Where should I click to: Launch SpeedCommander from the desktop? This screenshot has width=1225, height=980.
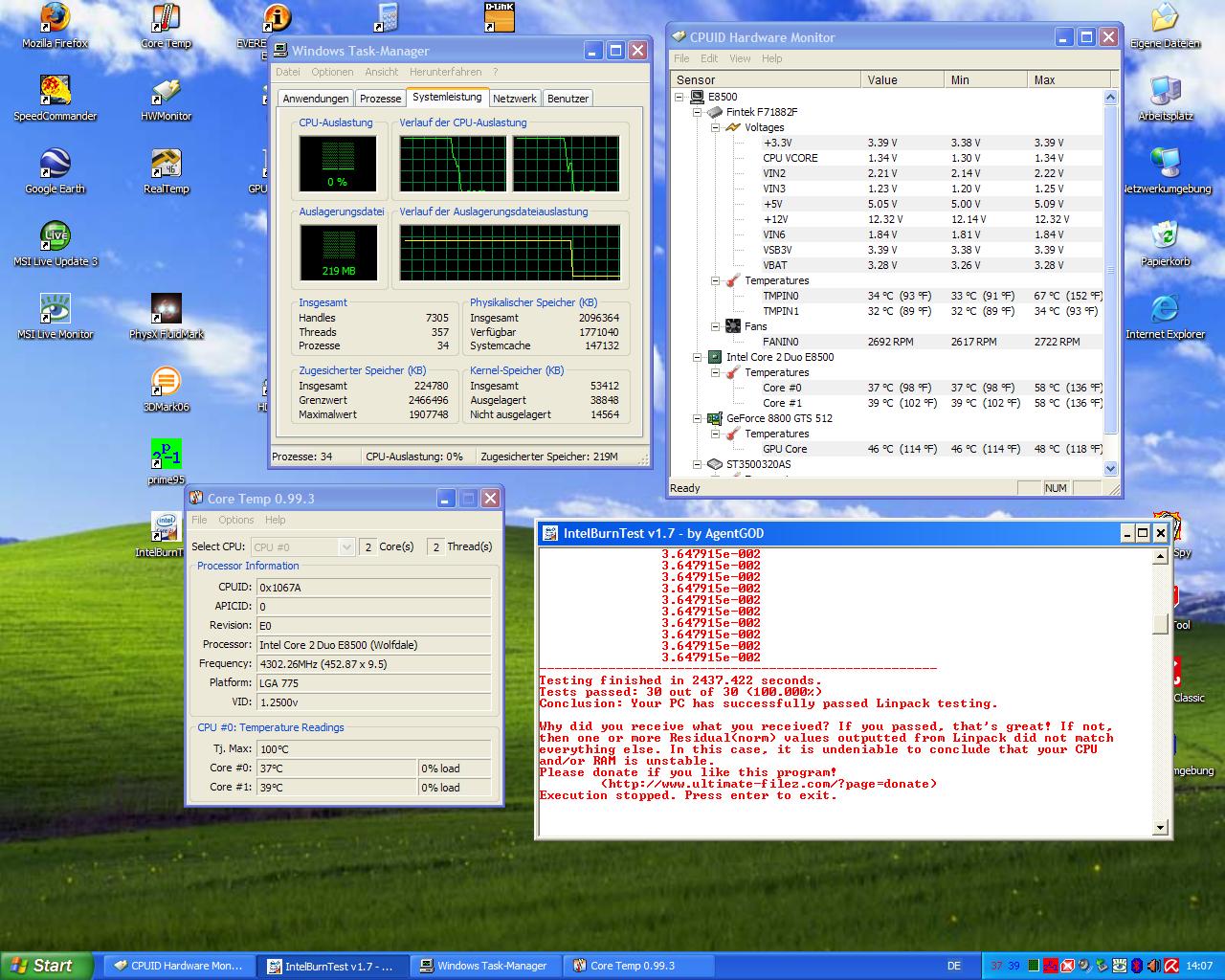(55, 100)
